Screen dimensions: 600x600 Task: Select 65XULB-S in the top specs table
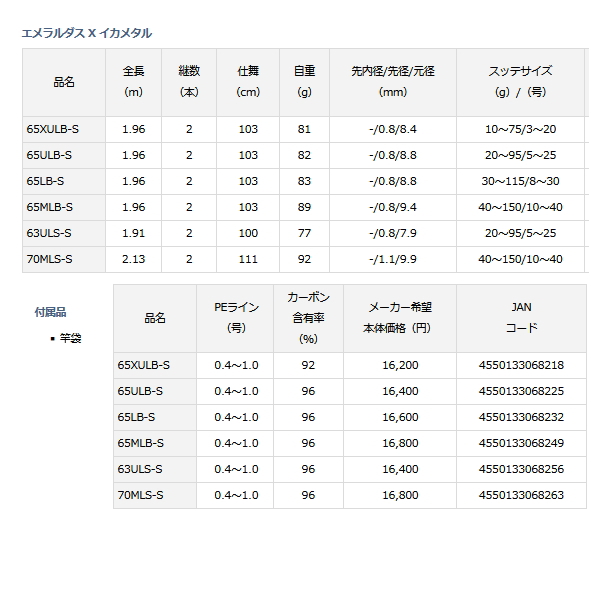pos(52,129)
